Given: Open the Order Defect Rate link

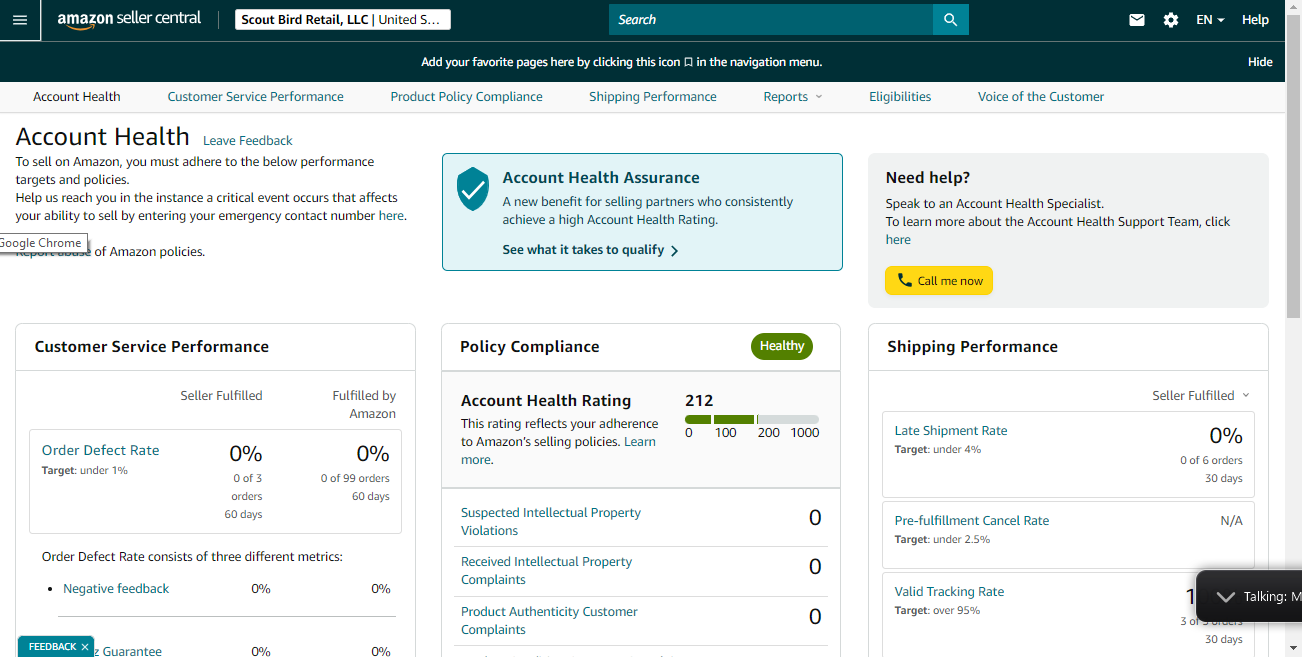Looking at the screenshot, I should [101, 450].
